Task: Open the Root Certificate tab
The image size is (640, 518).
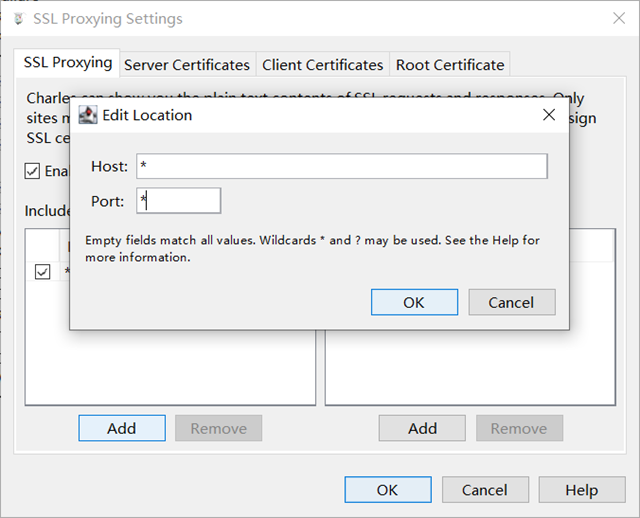Action: [x=450, y=64]
